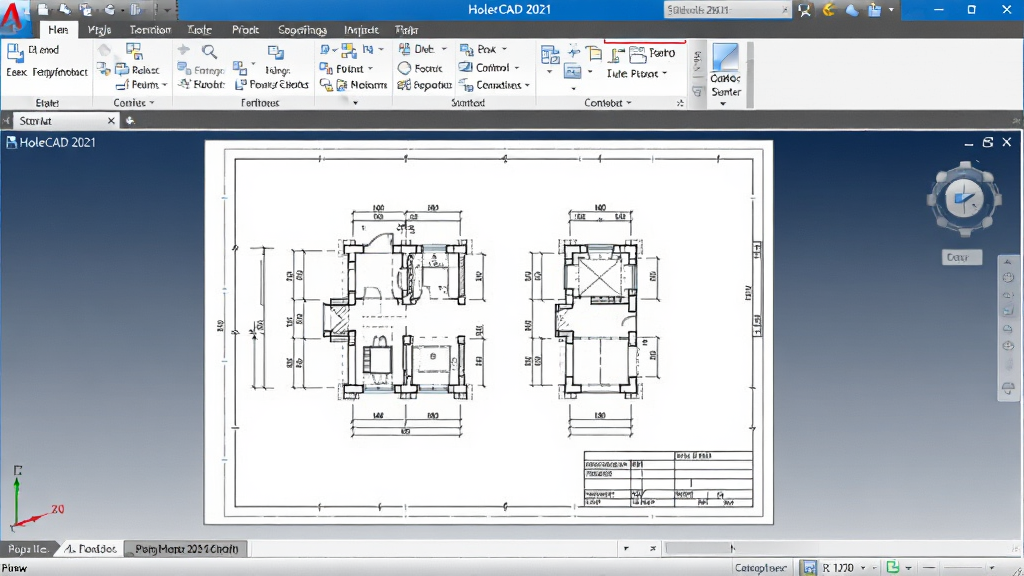Open the Feurm dropdown arrow
1024x576 pixels.
pos(165,85)
